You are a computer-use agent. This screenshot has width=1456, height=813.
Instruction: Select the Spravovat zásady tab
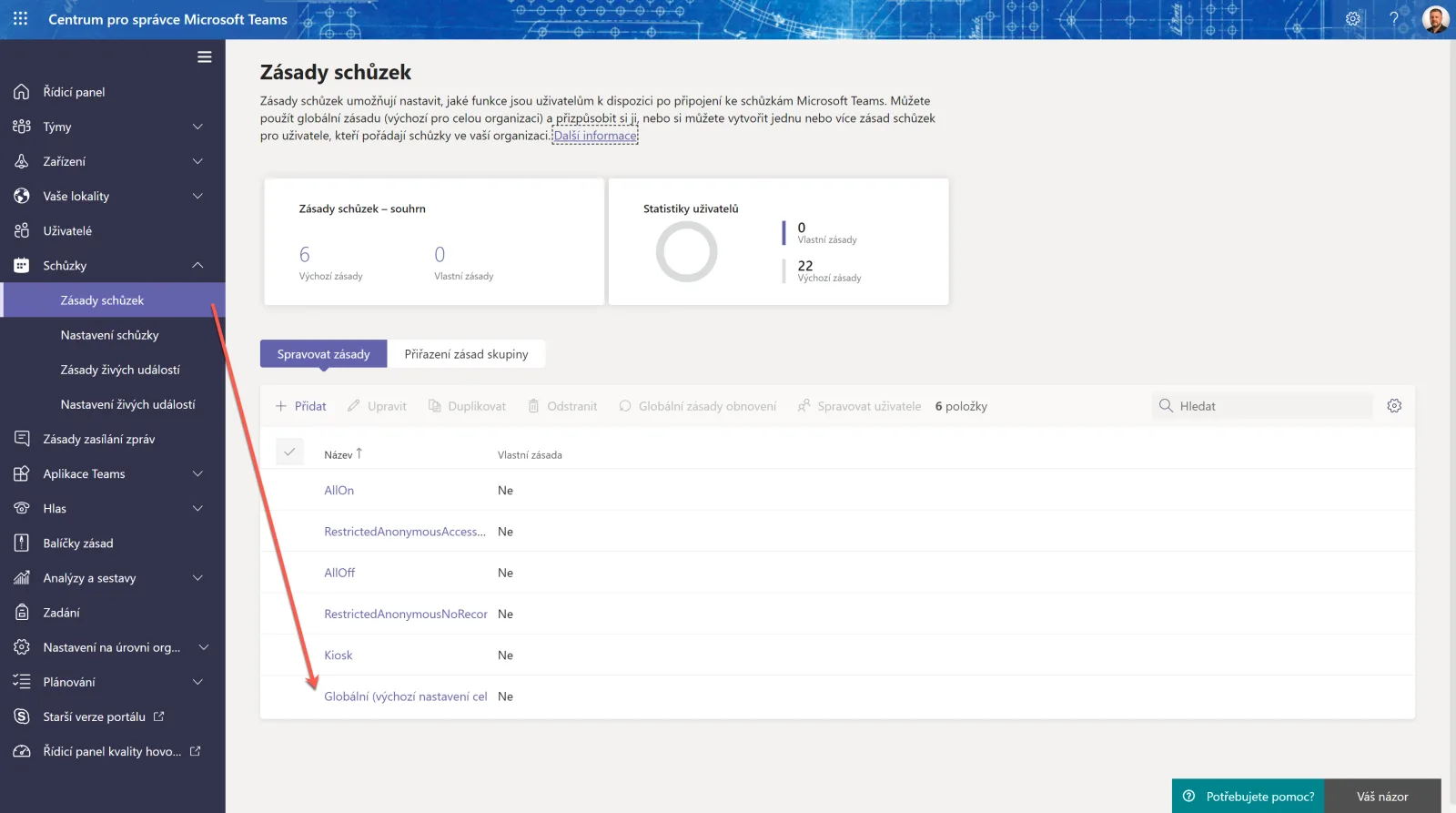pos(323,354)
